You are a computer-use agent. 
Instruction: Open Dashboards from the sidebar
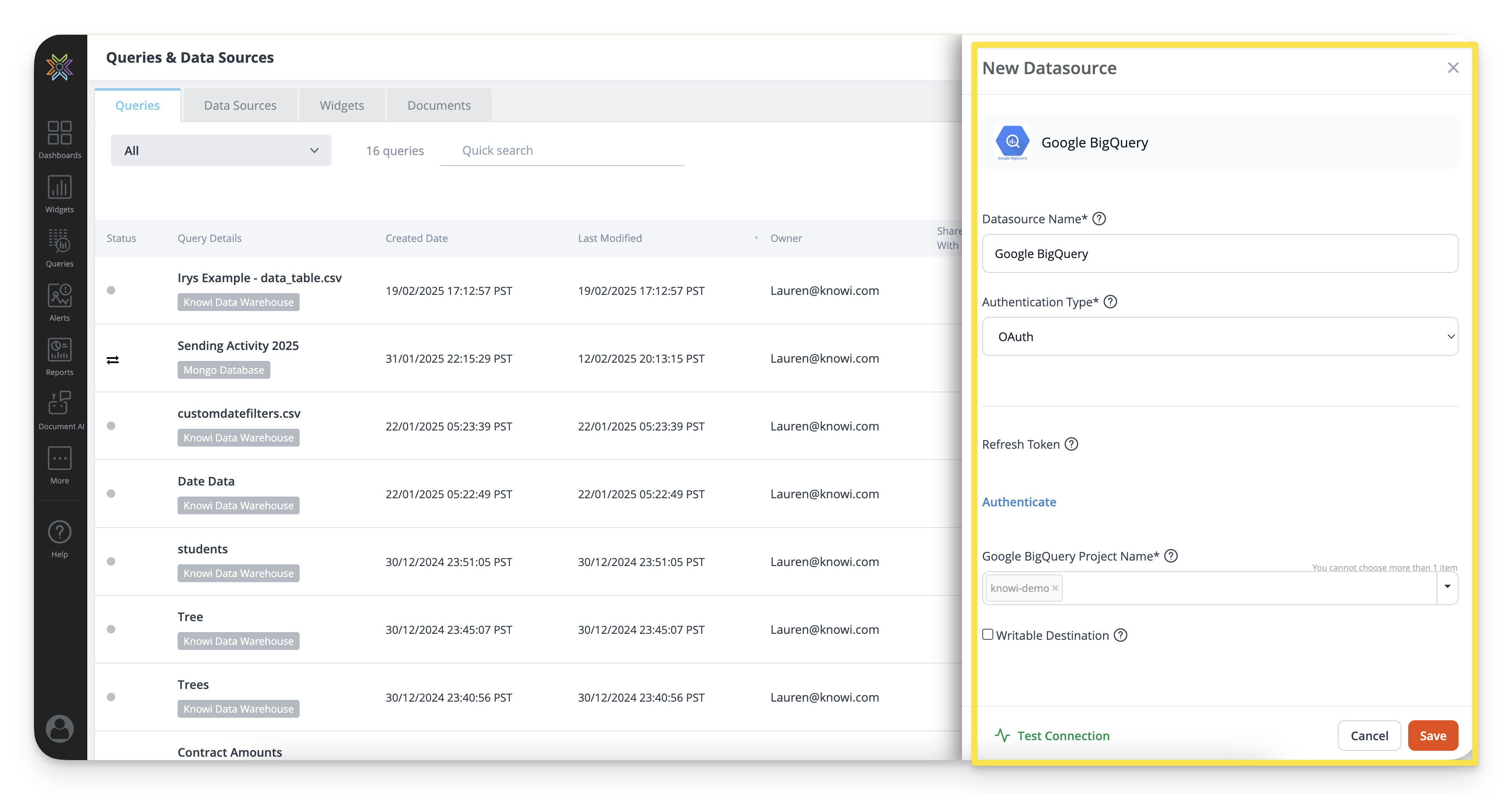[x=59, y=140]
